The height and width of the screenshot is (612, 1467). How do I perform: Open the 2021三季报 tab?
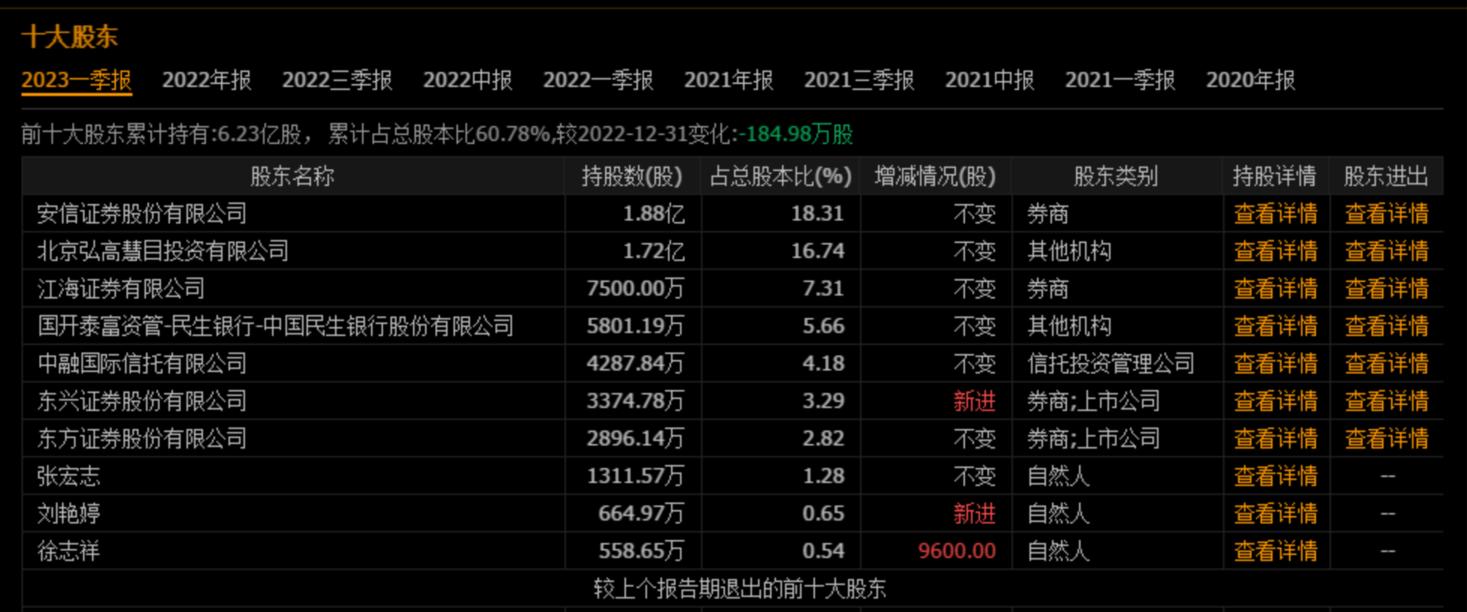coord(859,80)
